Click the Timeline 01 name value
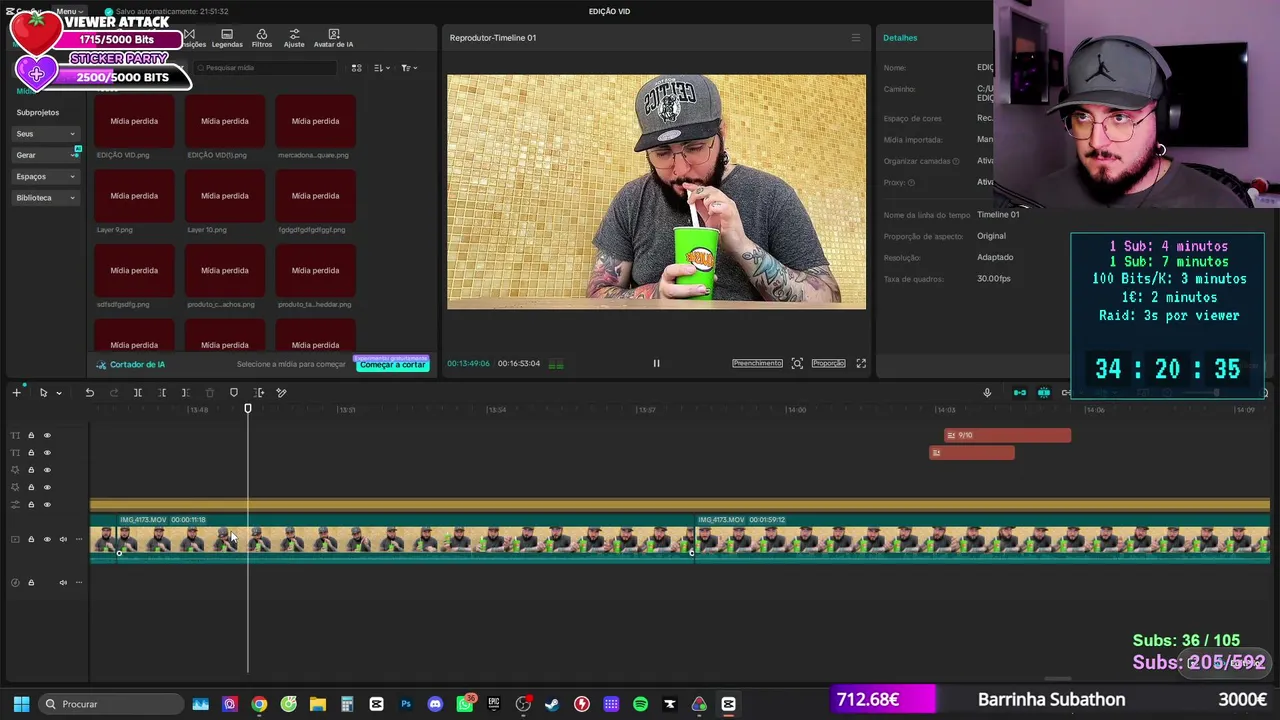This screenshot has height=720, width=1280. pyautogui.click(x=998, y=215)
